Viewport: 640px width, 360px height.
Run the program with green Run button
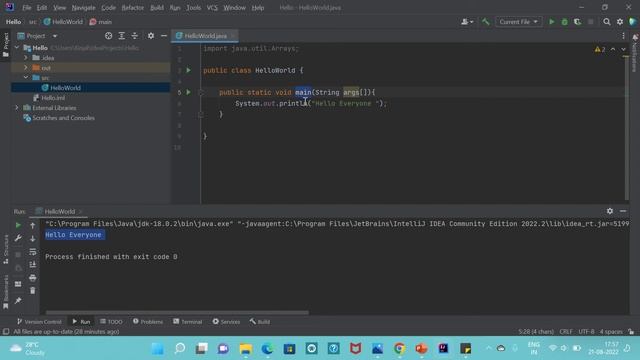[x=551, y=22]
